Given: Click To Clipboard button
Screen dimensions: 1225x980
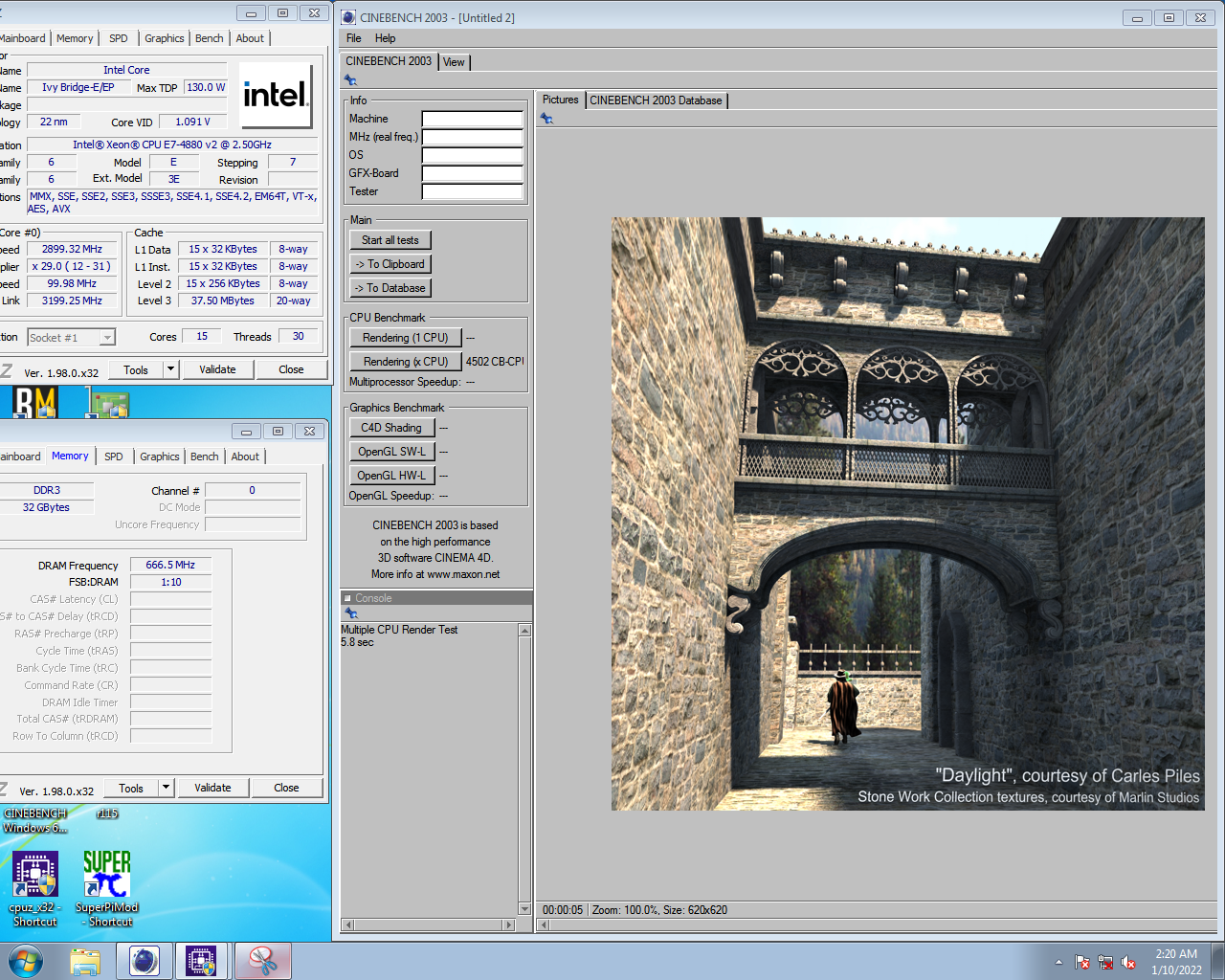Looking at the screenshot, I should pyautogui.click(x=390, y=264).
